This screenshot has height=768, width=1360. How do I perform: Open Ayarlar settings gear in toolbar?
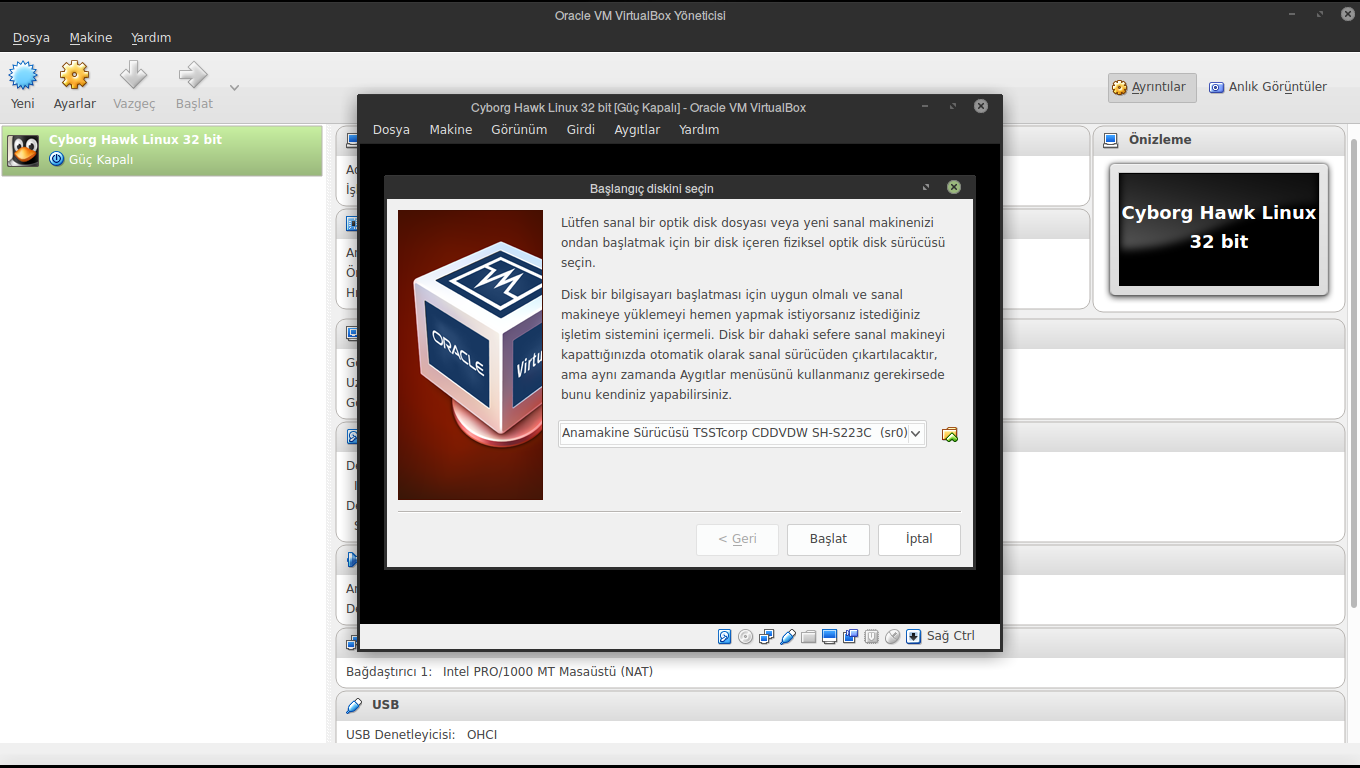[75, 75]
